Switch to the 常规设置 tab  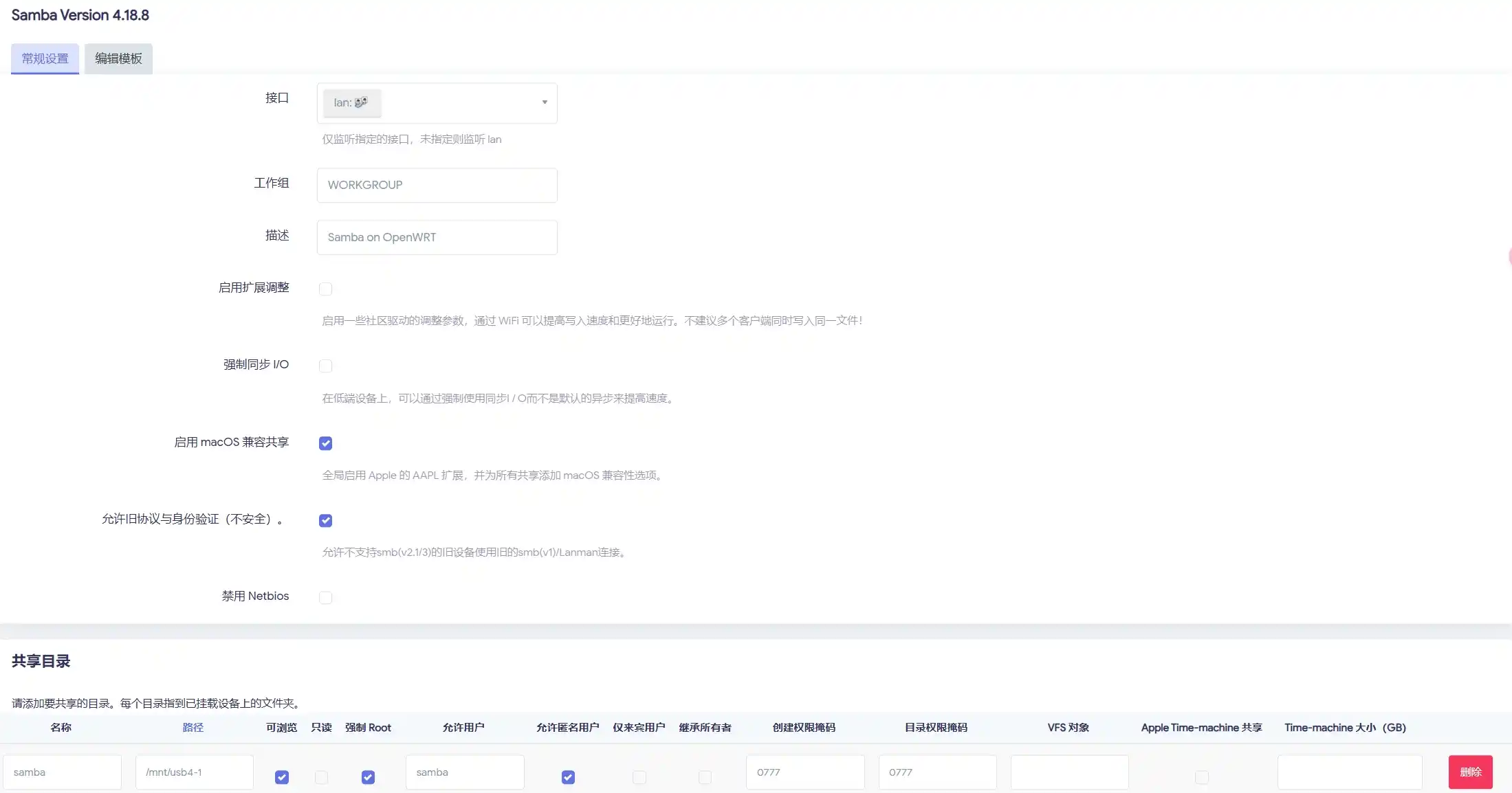click(45, 58)
